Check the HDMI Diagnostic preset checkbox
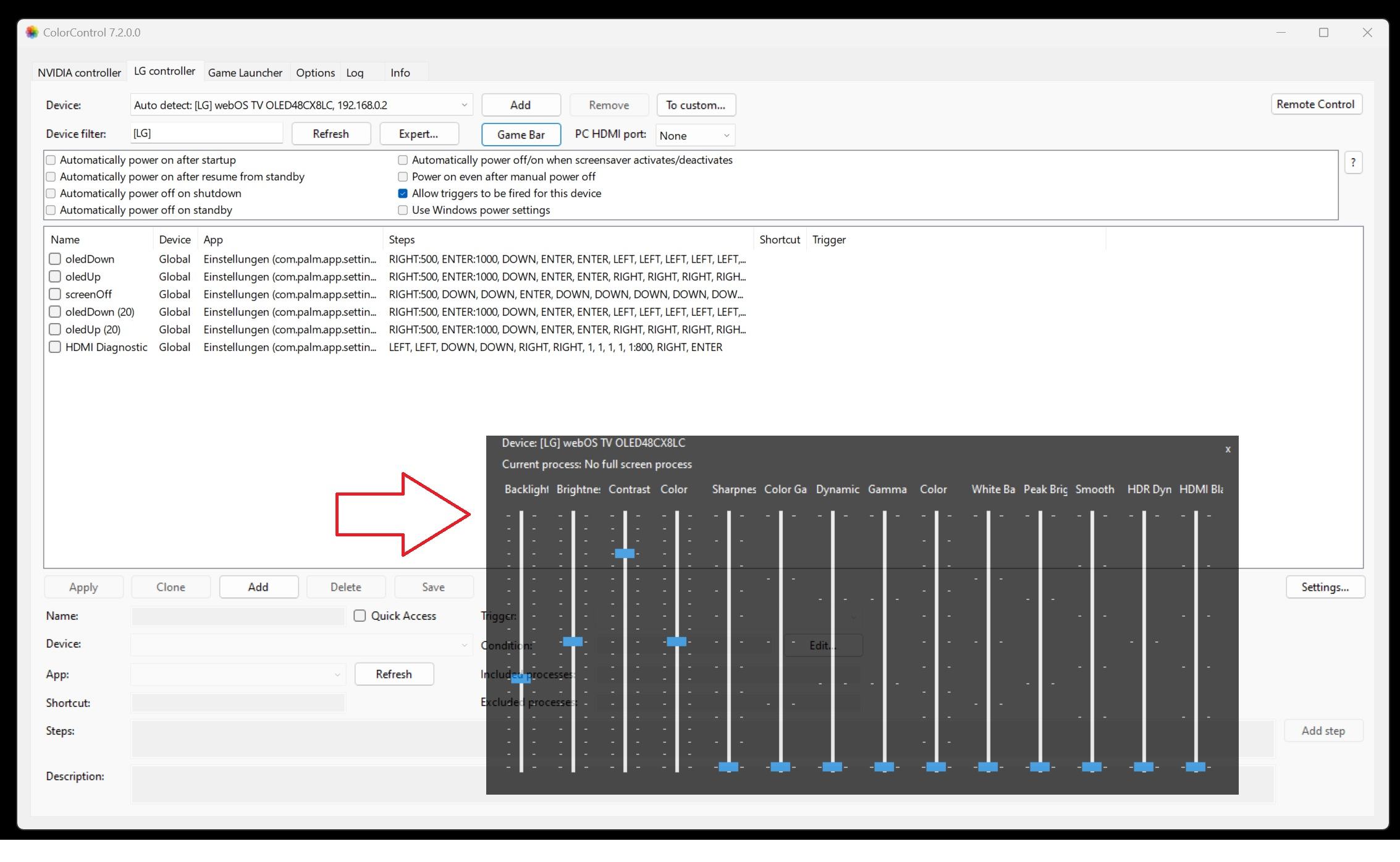 (55, 347)
